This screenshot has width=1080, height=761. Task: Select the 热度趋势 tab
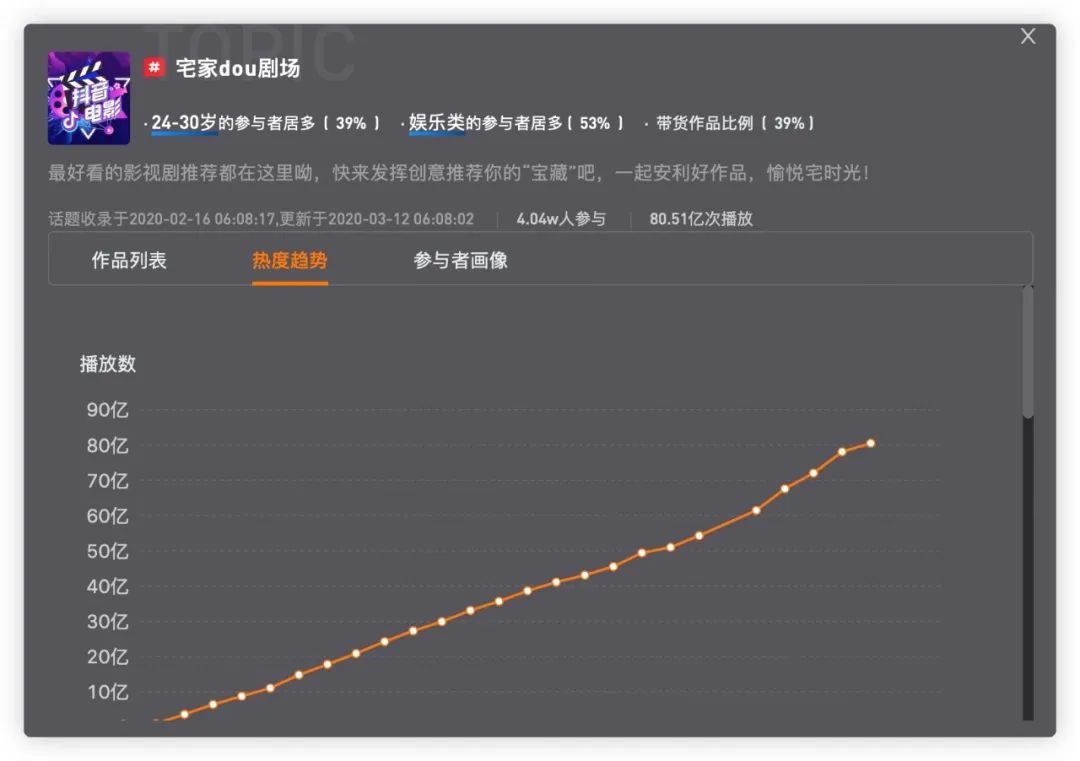pyautogui.click(x=290, y=260)
